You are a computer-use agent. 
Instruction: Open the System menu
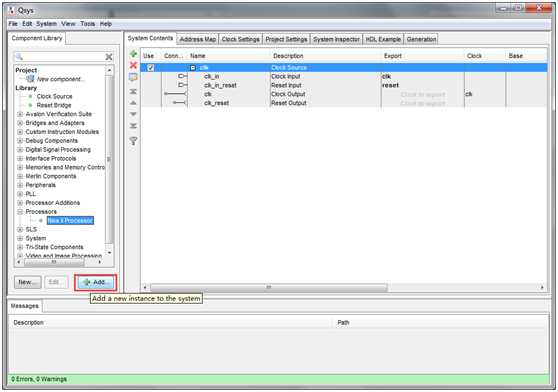(46, 24)
